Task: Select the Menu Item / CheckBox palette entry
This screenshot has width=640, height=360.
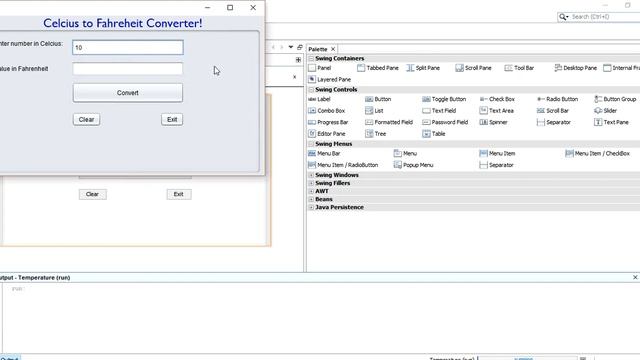Action: click(598, 153)
